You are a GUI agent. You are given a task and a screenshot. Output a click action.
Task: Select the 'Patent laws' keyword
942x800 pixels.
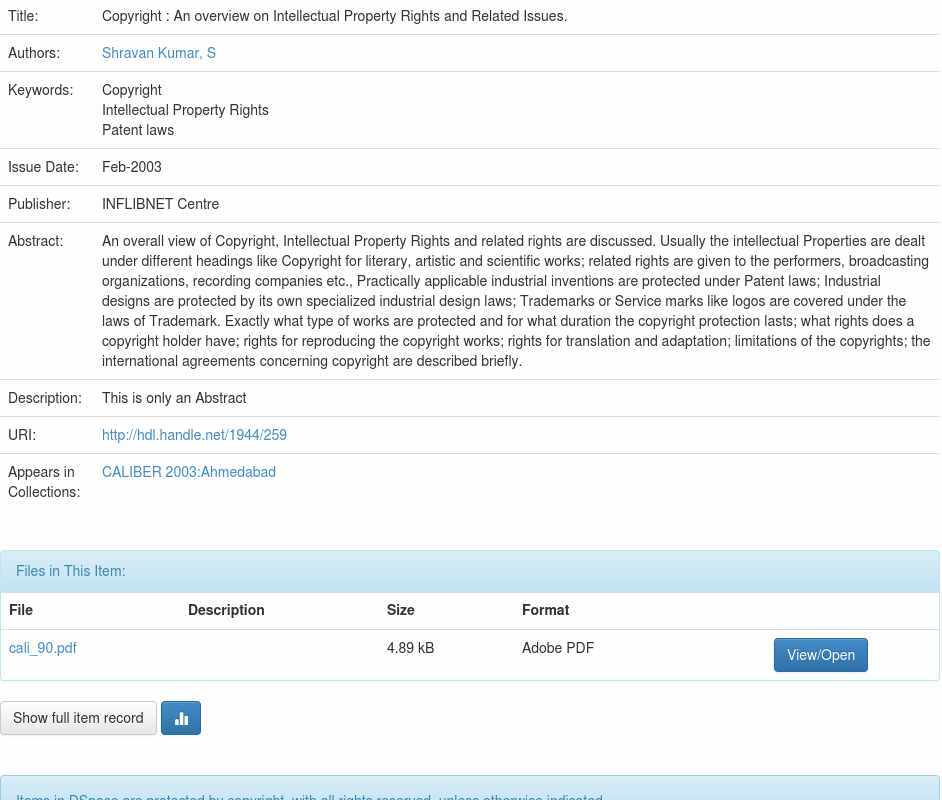pos(138,130)
